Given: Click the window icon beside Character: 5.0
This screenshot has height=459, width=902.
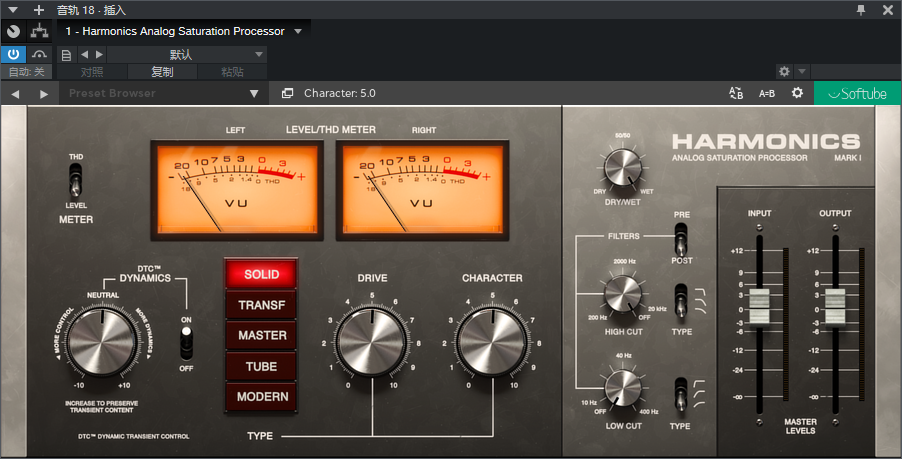Looking at the screenshot, I should click(x=287, y=93).
